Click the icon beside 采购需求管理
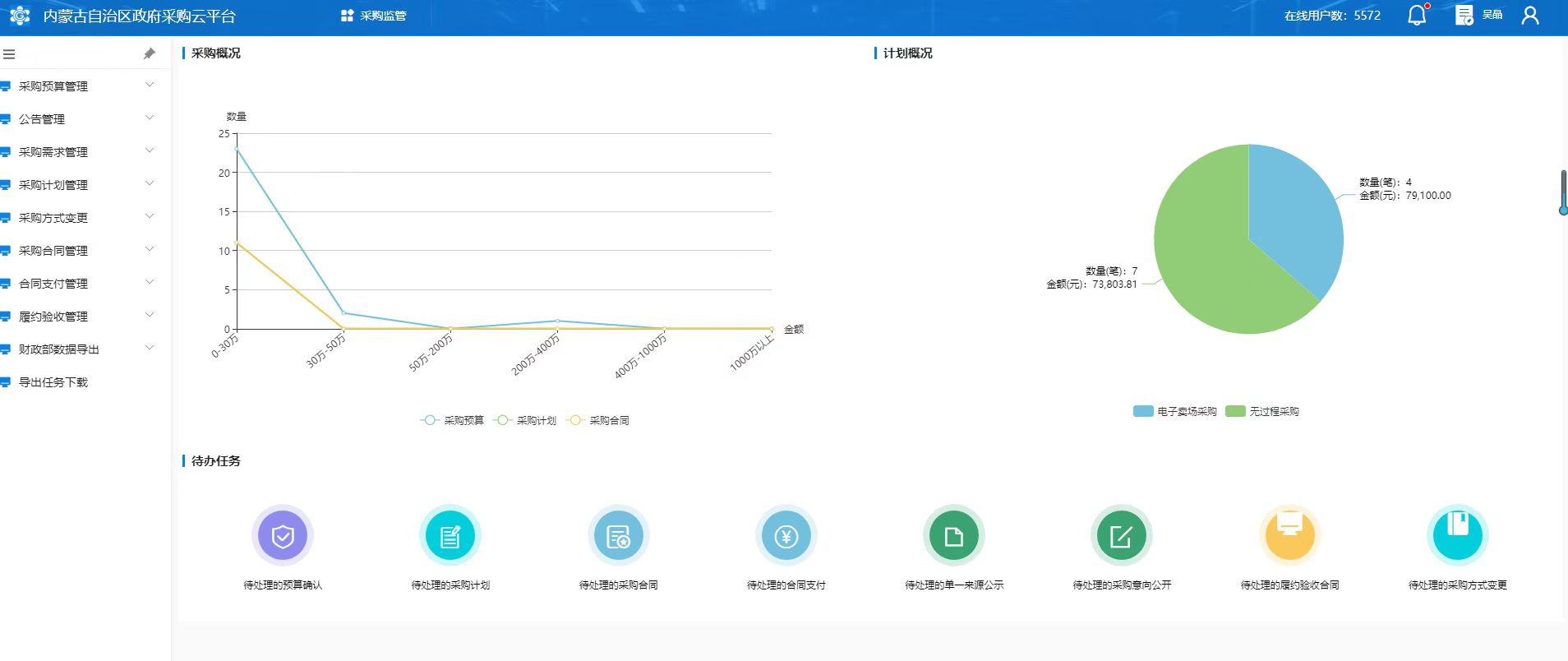 coord(5,152)
